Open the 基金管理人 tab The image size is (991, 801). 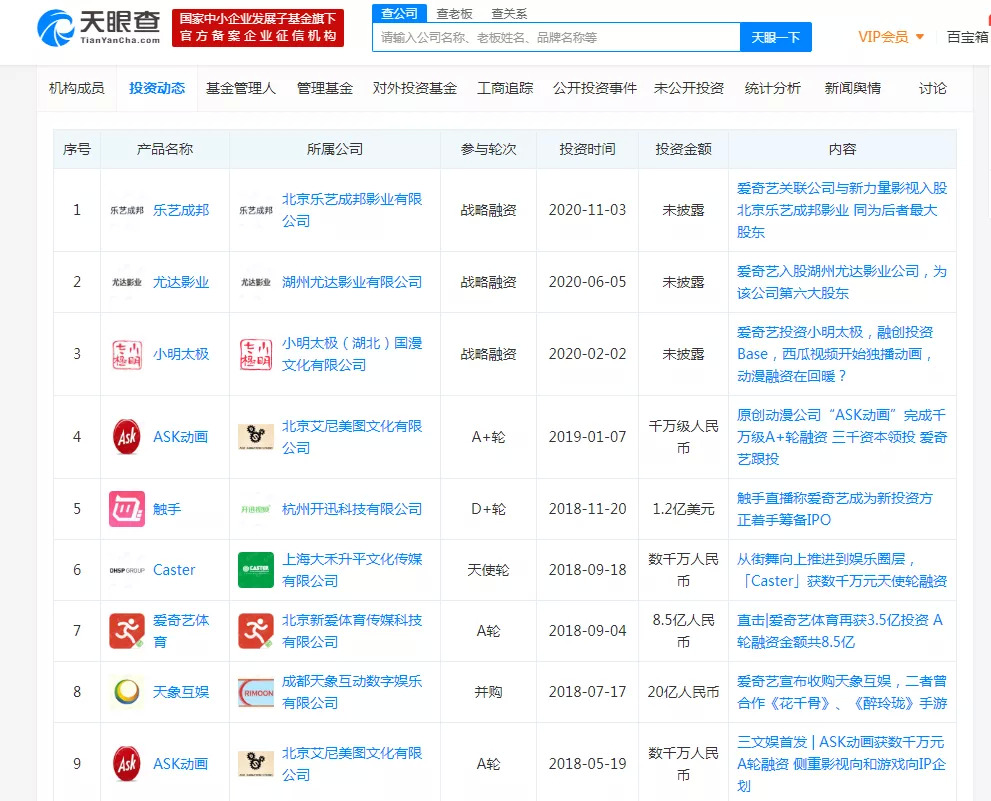pyautogui.click(x=240, y=88)
